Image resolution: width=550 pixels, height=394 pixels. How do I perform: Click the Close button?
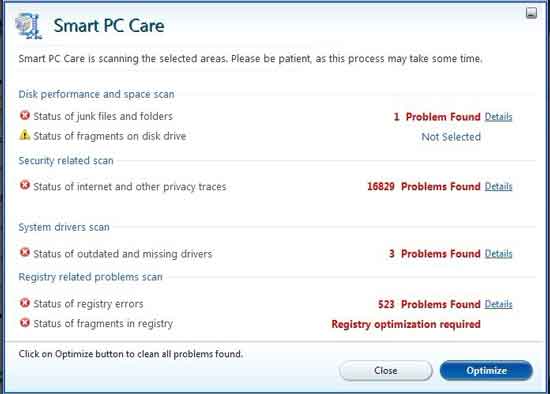click(x=385, y=370)
